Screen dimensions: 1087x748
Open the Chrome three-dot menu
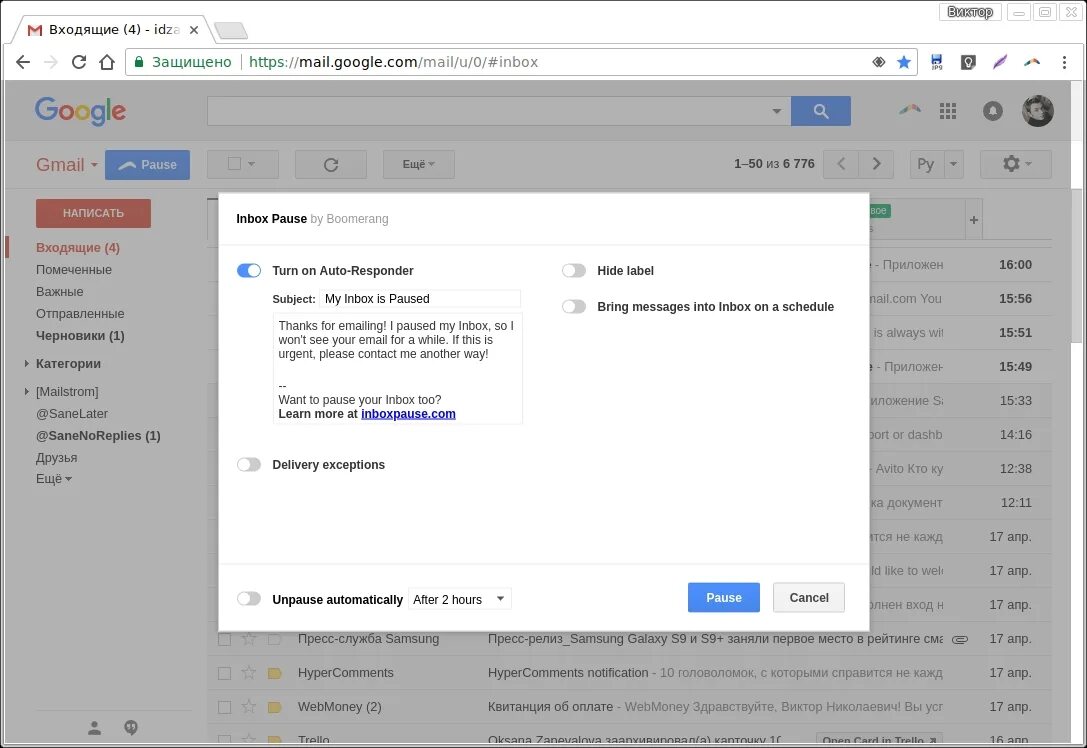click(x=1064, y=62)
